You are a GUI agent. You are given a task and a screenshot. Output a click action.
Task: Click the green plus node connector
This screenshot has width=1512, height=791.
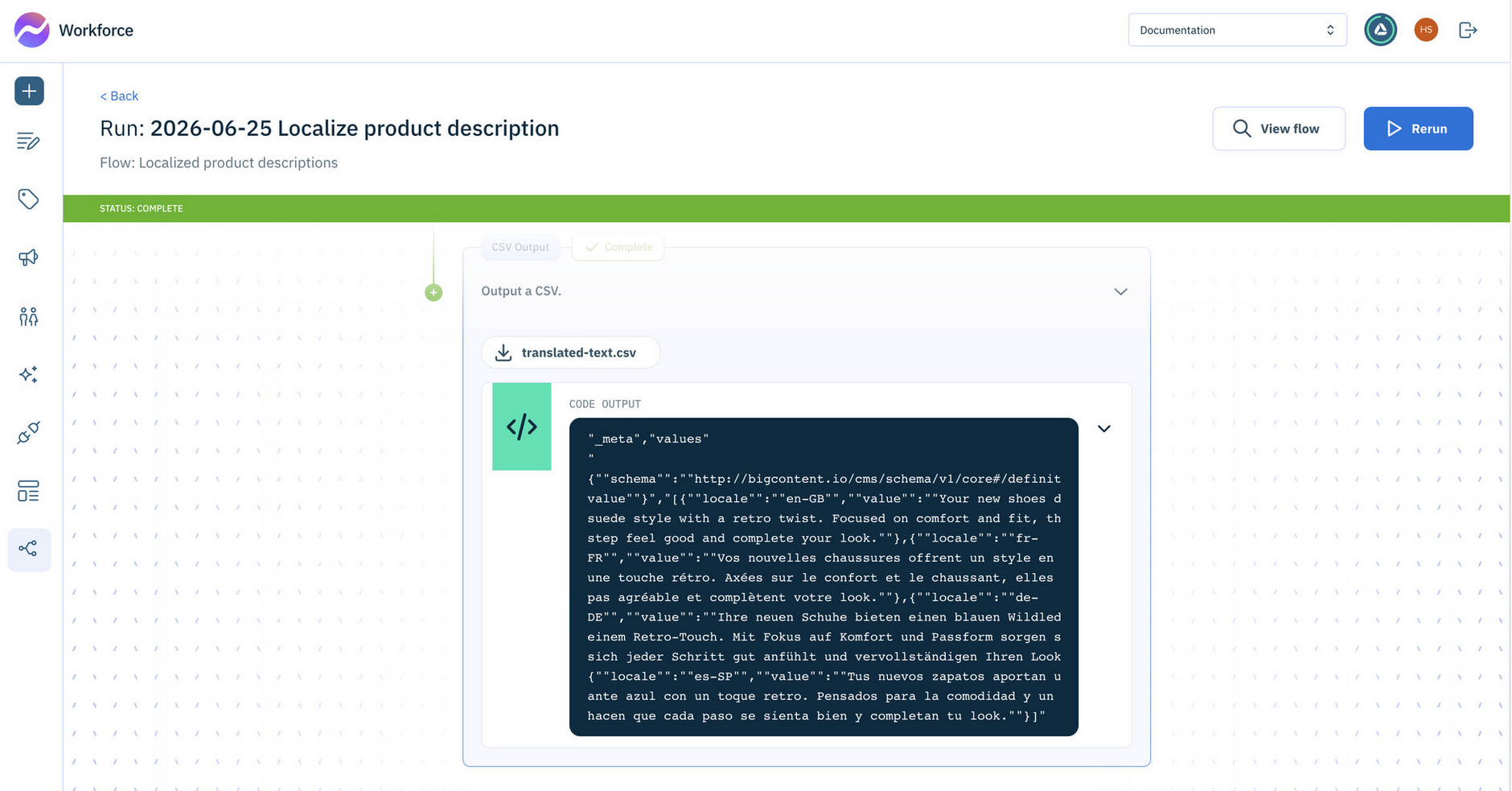(x=433, y=293)
